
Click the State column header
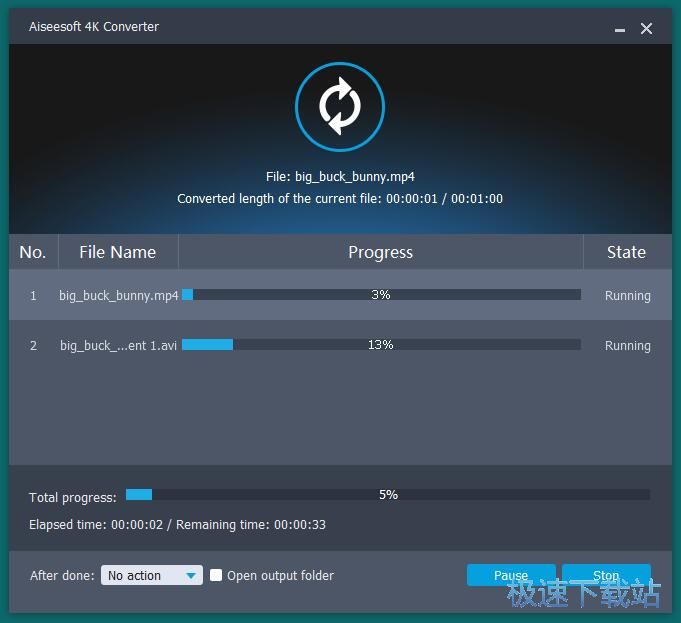coord(627,252)
